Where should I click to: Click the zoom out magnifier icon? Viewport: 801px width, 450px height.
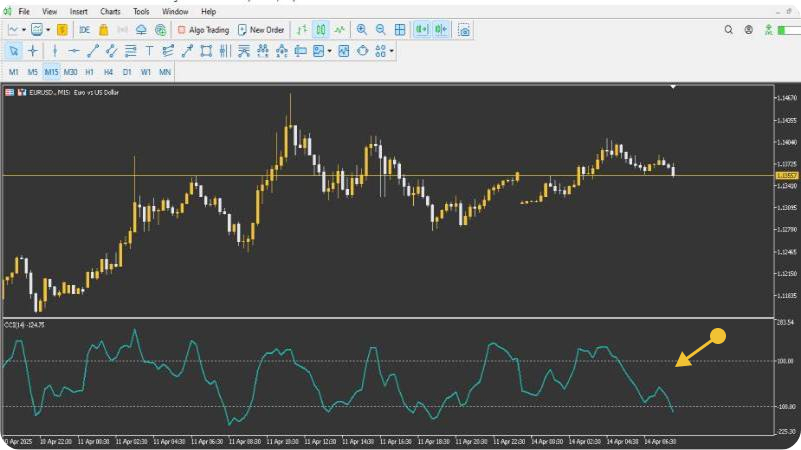point(381,30)
